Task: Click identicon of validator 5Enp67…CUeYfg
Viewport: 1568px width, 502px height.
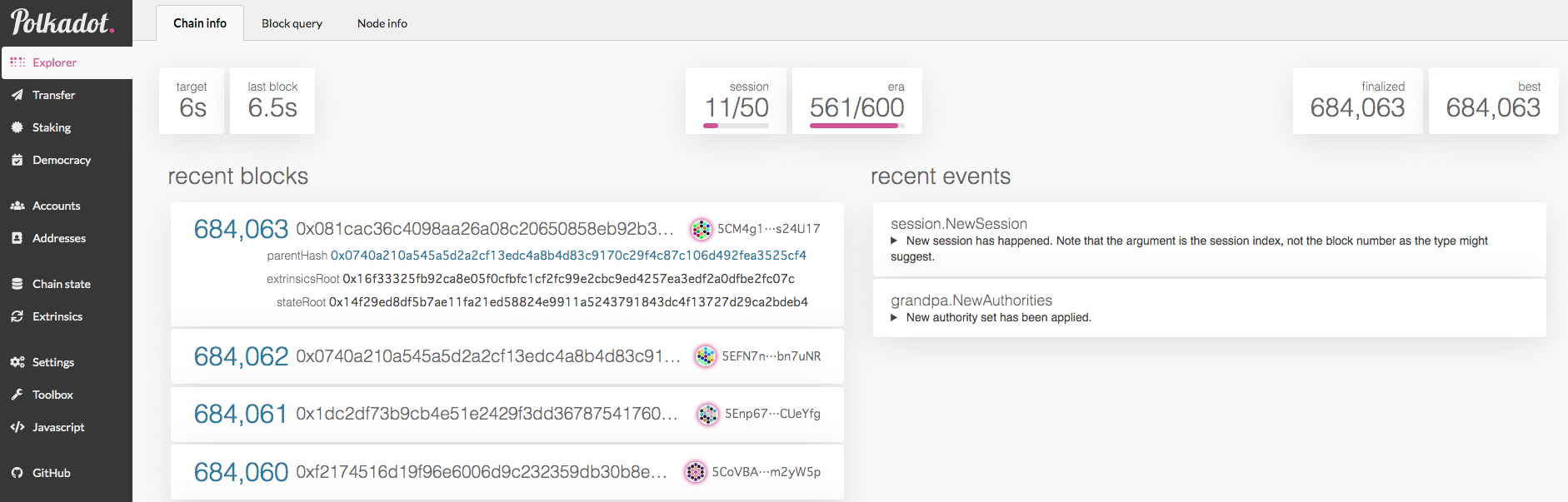Action: click(708, 414)
